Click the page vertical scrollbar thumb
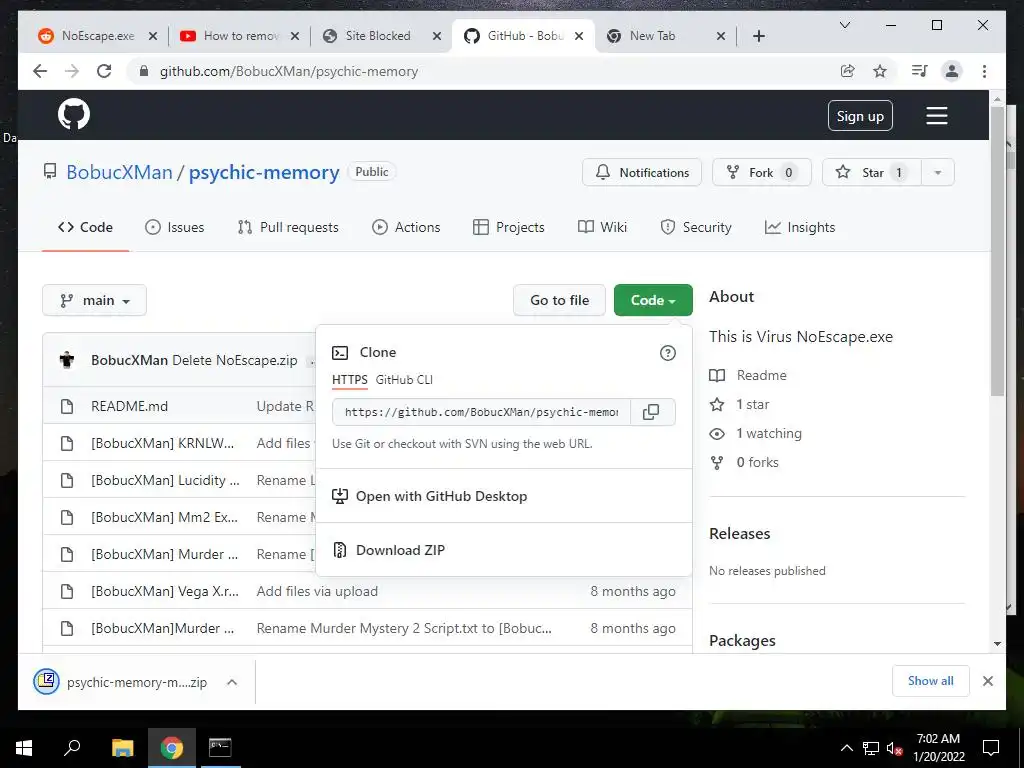The image size is (1024, 768). (x=997, y=251)
